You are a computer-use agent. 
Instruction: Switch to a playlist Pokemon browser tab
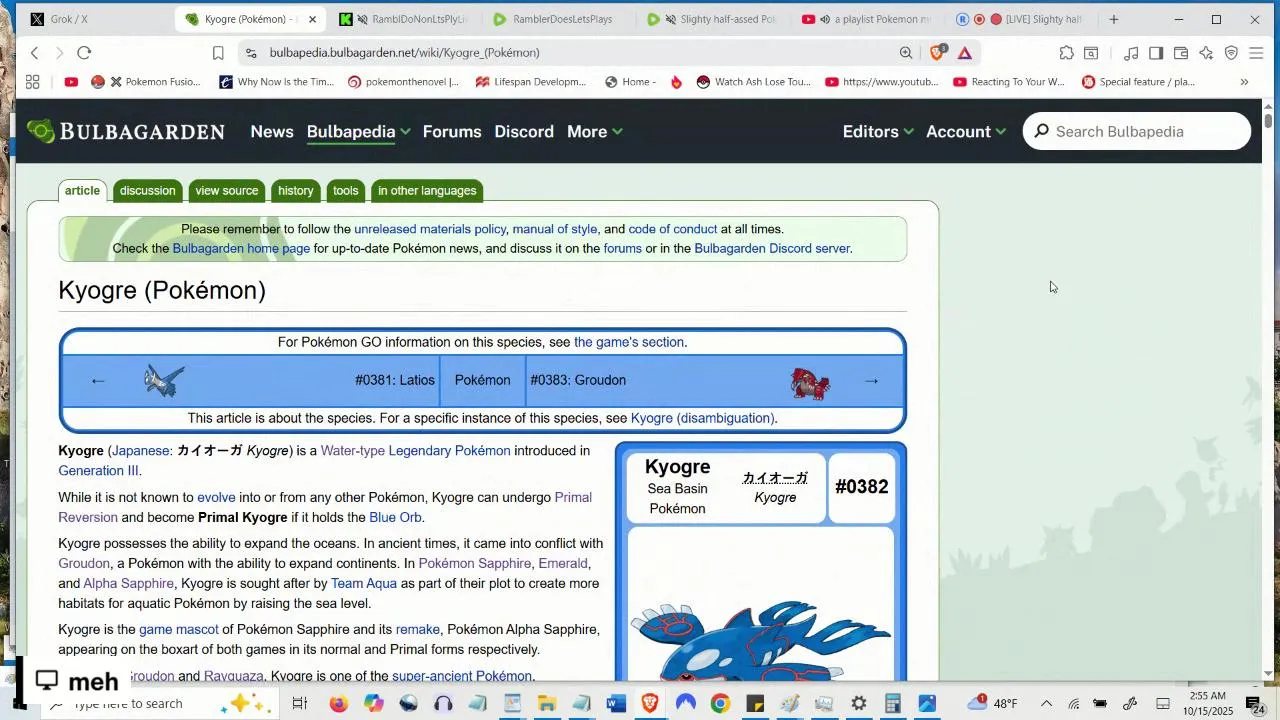tap(868, 19)
